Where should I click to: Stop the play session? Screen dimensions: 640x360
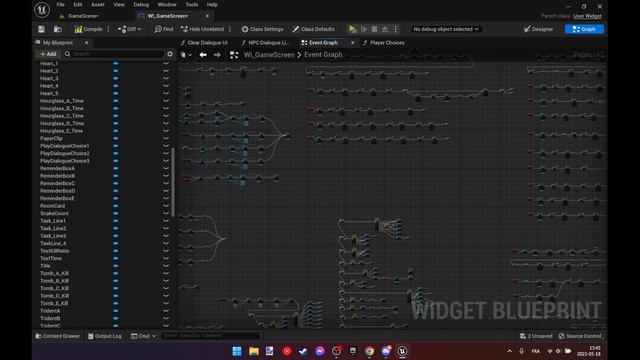[374, 29]
